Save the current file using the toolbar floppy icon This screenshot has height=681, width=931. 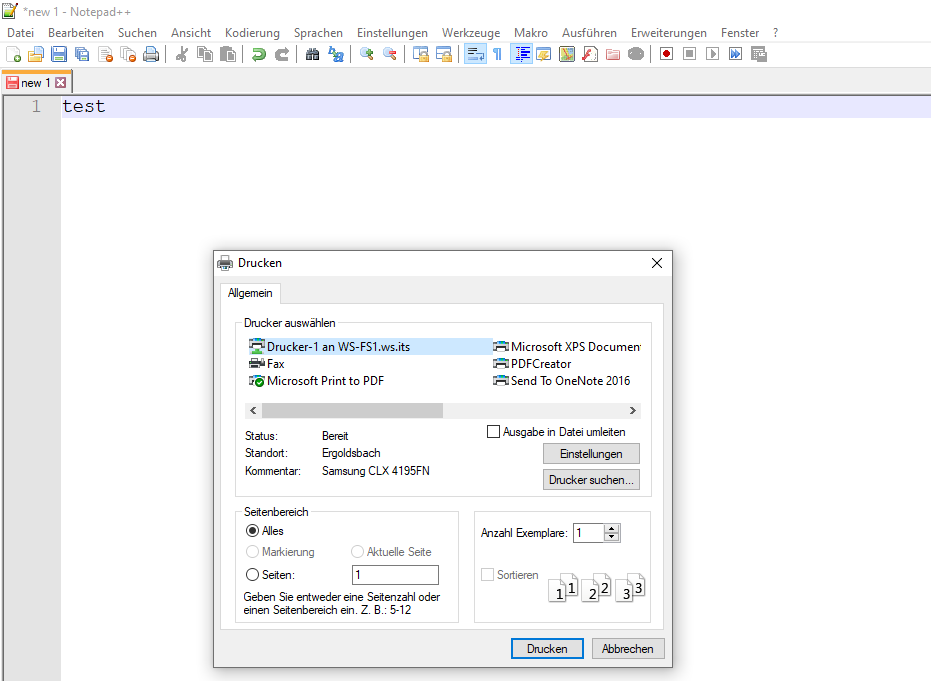[59, 55]
